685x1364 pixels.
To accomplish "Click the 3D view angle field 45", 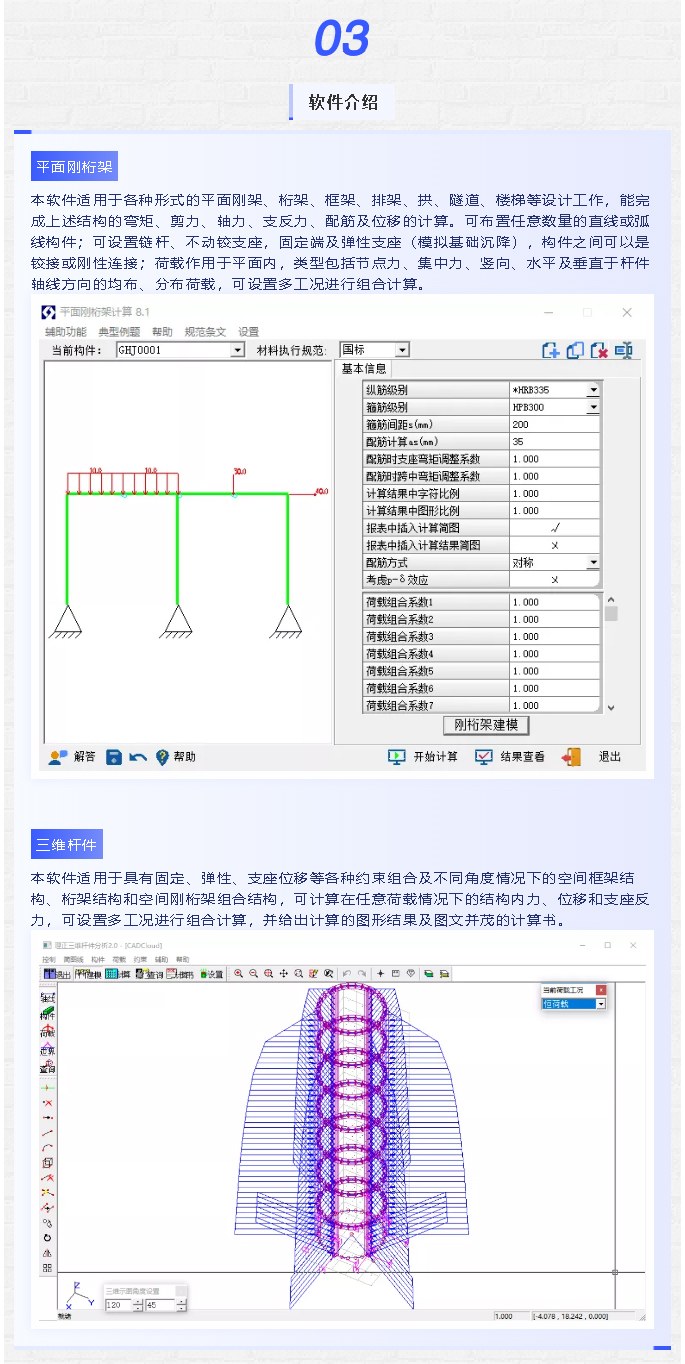I will point(159,1305).
